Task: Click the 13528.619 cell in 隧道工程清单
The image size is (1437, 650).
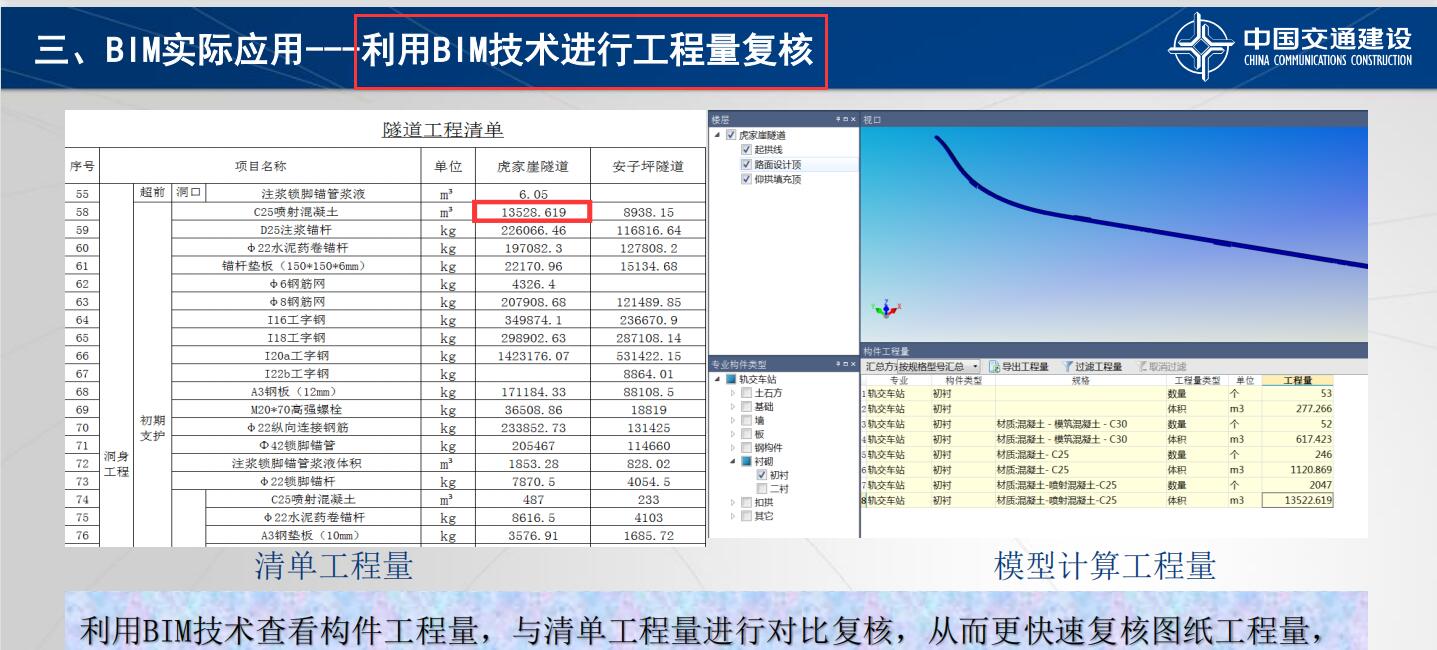Action: click(534, 212)
